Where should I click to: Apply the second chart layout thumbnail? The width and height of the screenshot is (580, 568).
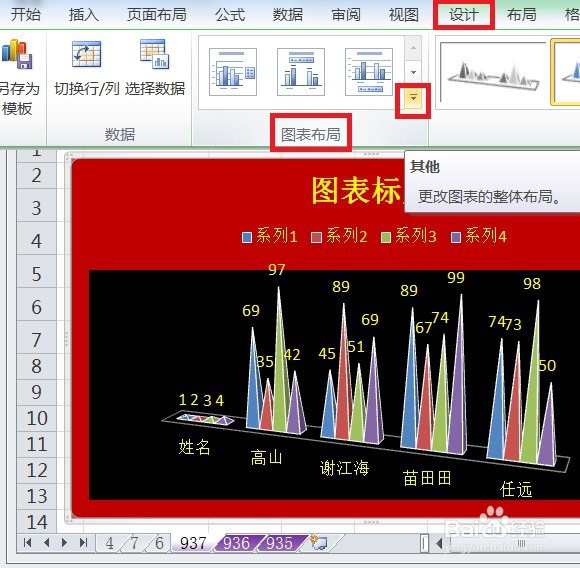tap(301, 72)
